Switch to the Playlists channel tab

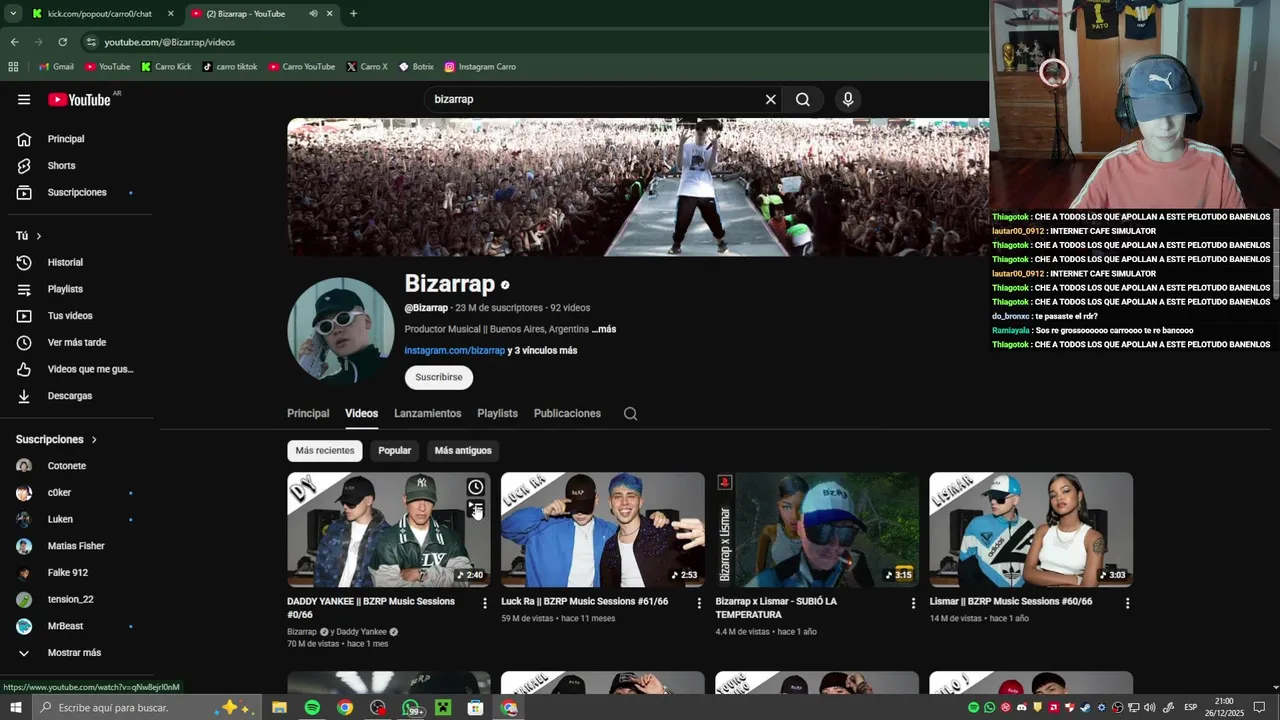tap(497, 413)
